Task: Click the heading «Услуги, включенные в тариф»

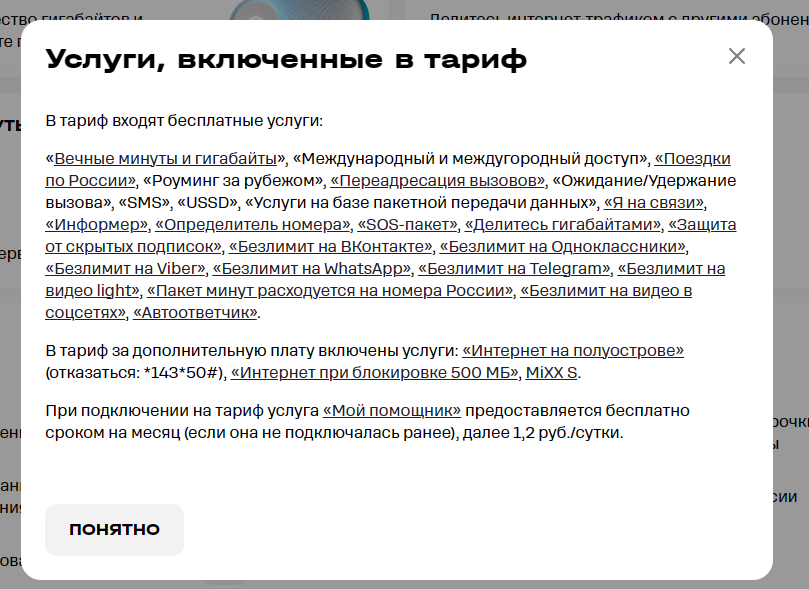Action: (286, 59)
